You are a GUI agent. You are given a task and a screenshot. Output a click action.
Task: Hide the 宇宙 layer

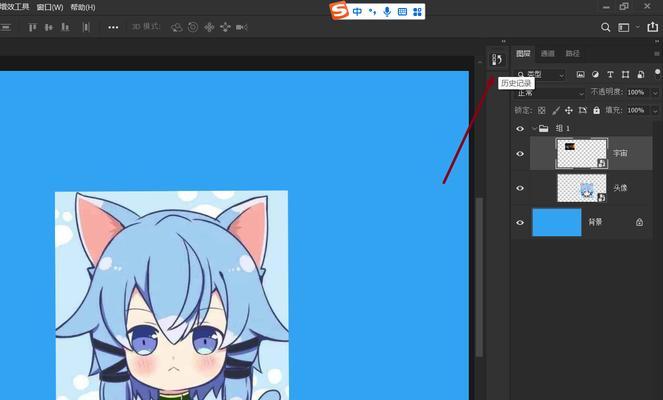[x=520, y=153]
